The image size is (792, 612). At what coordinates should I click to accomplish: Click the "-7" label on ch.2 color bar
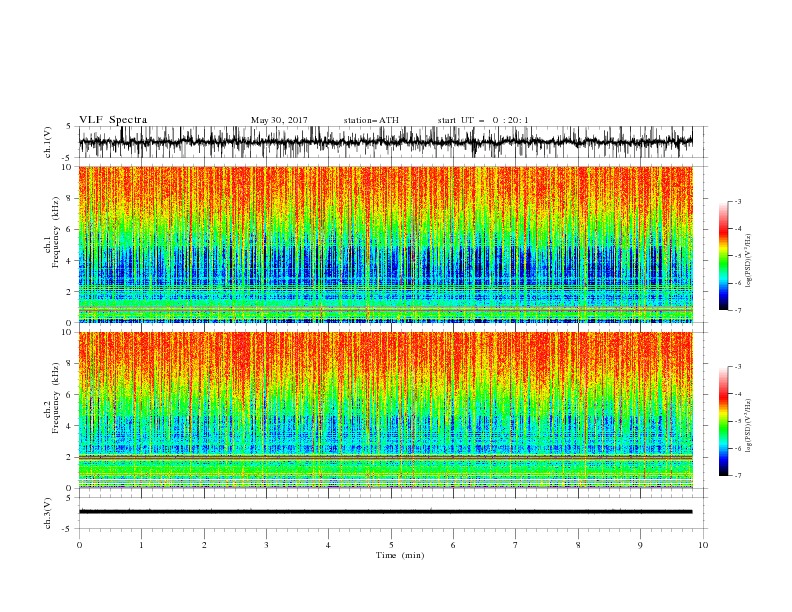tap(737, 475)
